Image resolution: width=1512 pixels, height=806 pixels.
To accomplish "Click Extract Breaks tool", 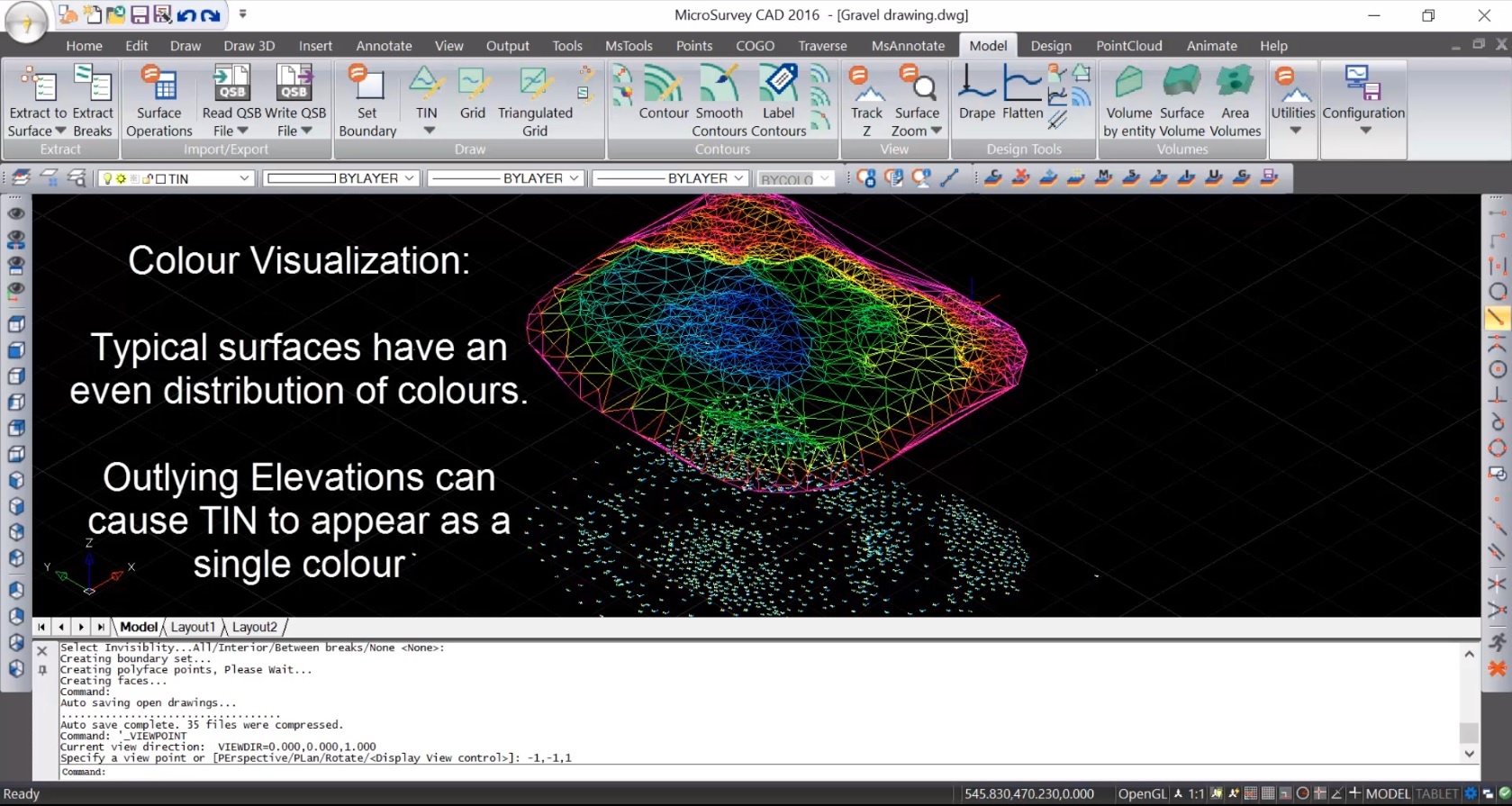I will (x=93, y=101).
